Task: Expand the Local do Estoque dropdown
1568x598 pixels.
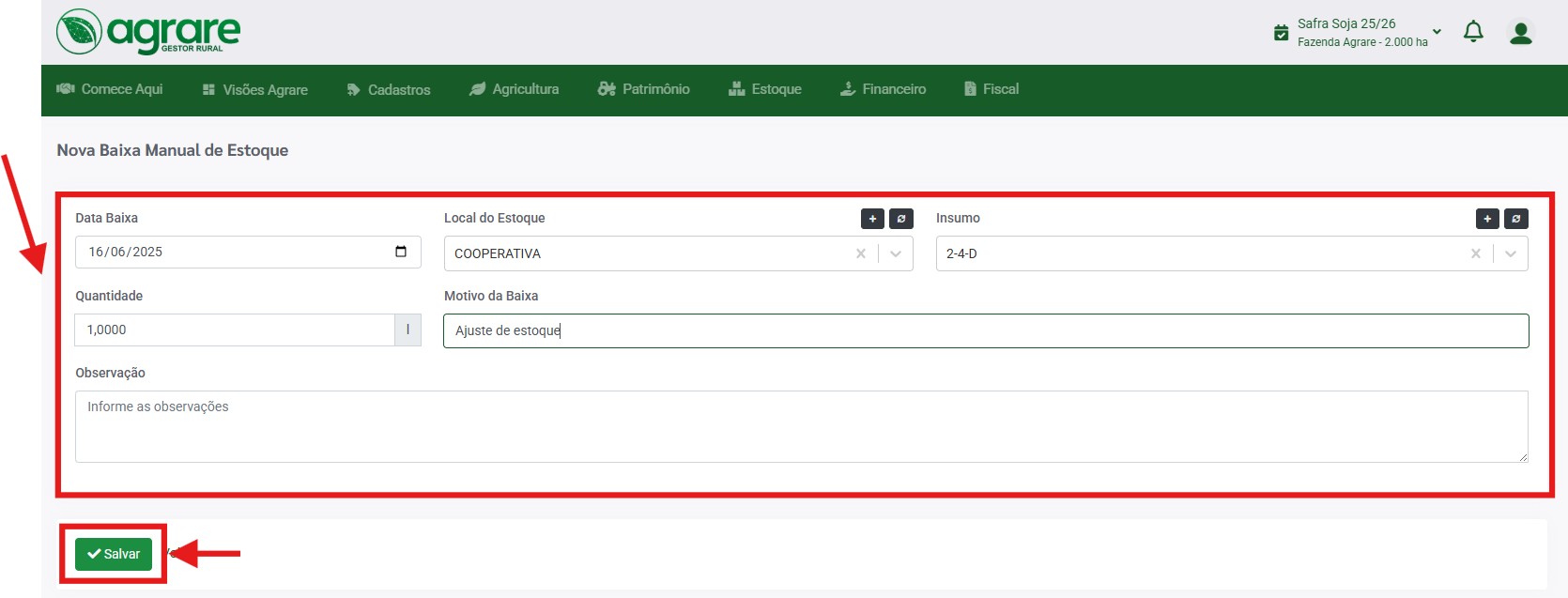Action: 896,253
